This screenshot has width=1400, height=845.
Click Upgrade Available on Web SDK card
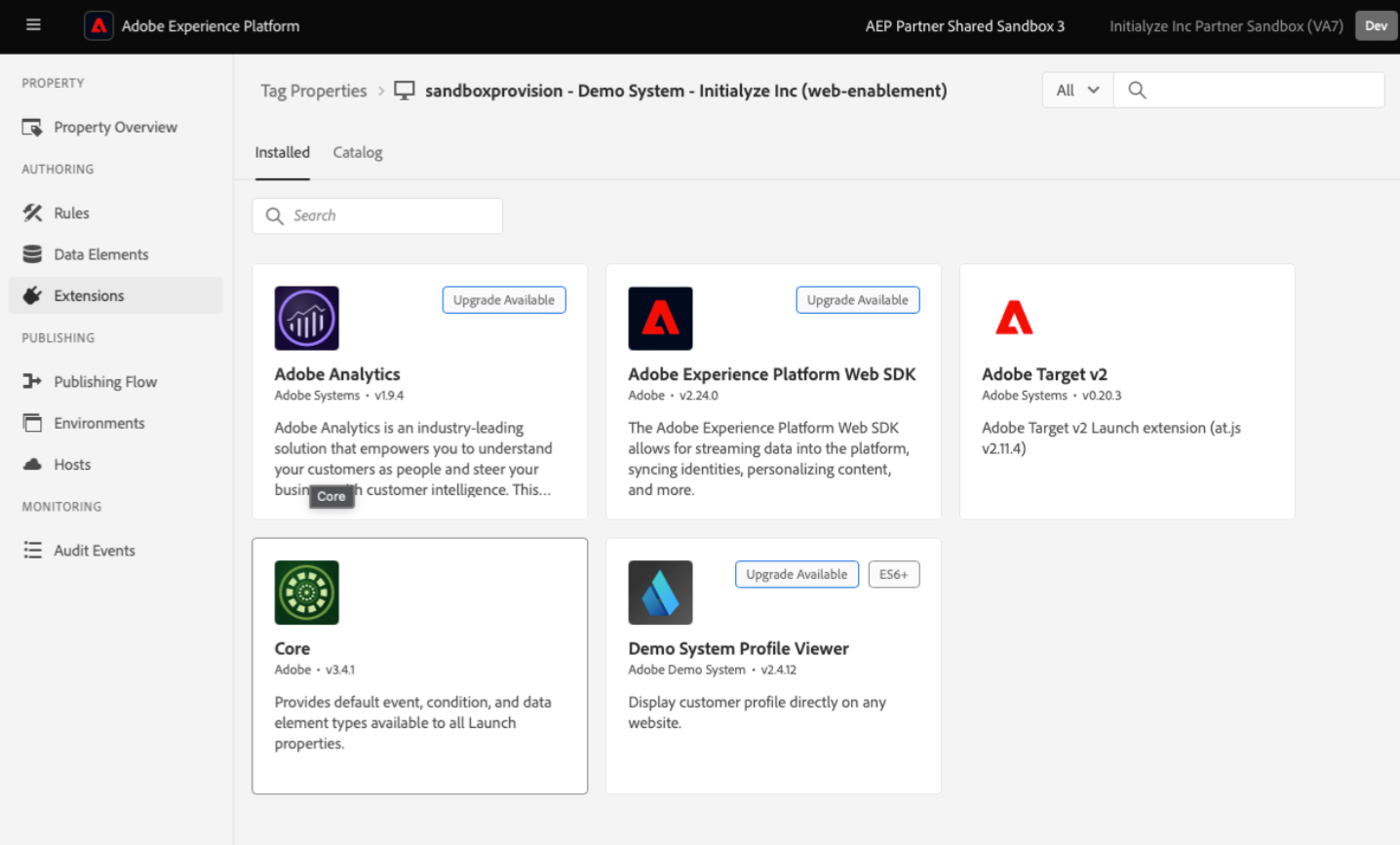[858, 300]
